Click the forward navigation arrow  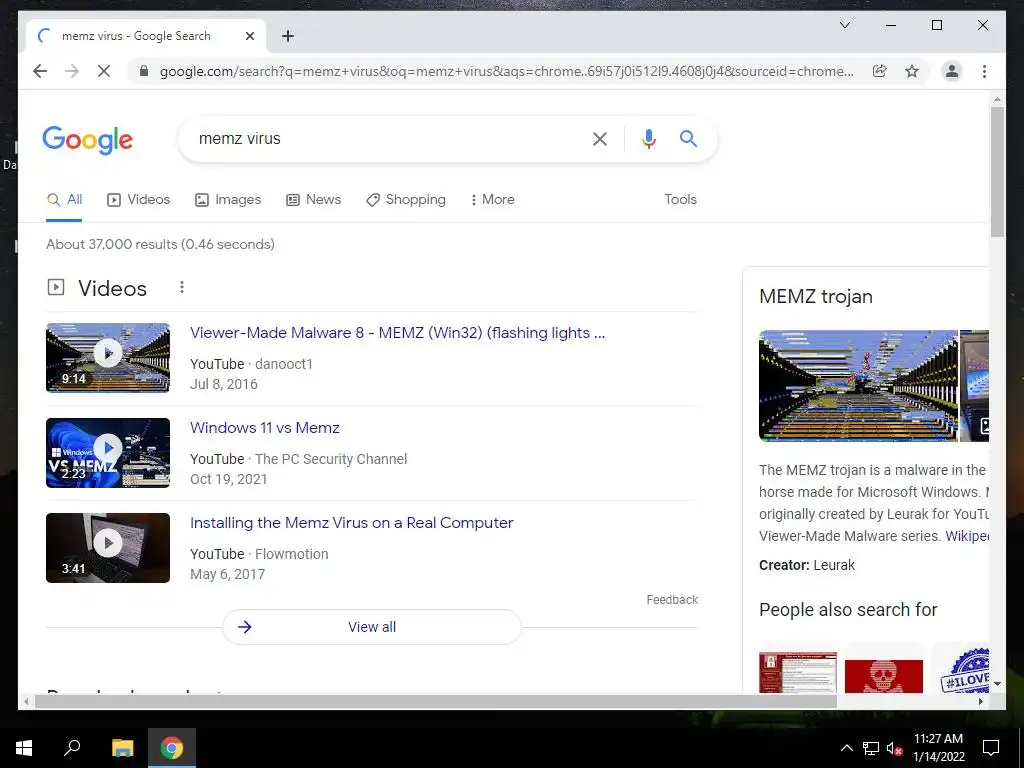[x=72, y=71]
